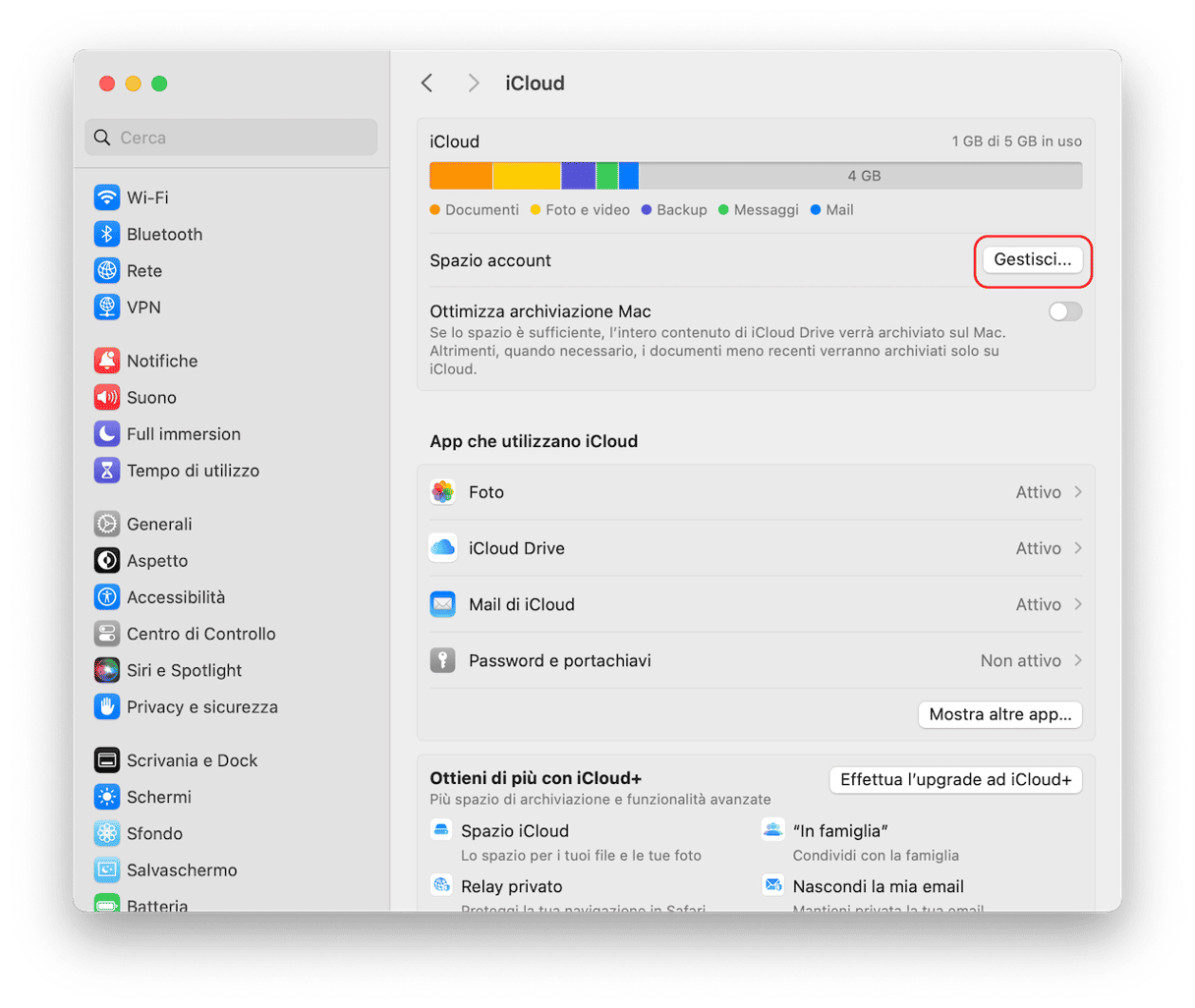
Task: Open the Schermi label in sidebar
Action: pyautogui.click(x=159, y=797)
